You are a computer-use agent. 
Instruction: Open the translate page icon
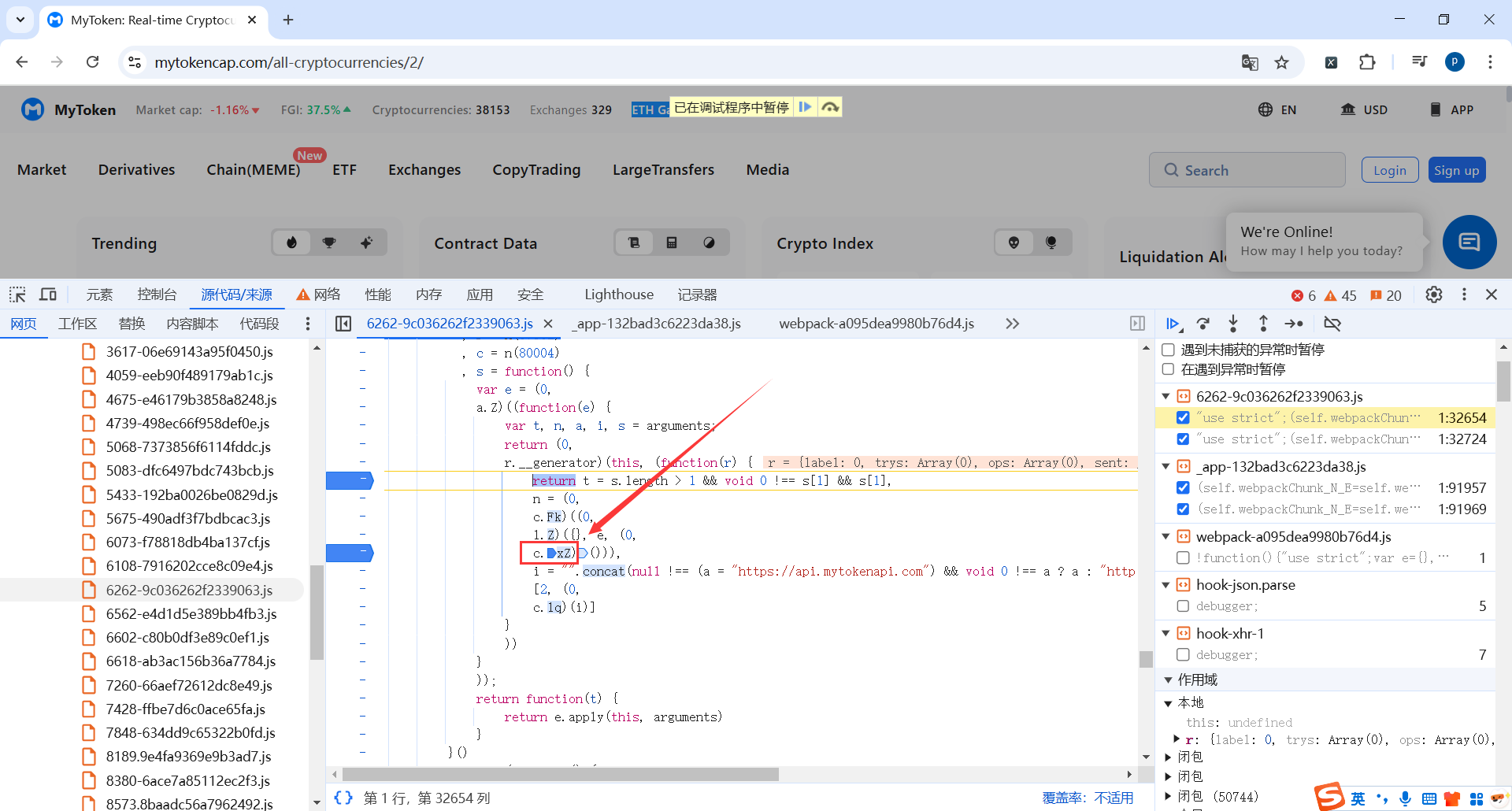pyautogui.click(x=1250, y=62)
